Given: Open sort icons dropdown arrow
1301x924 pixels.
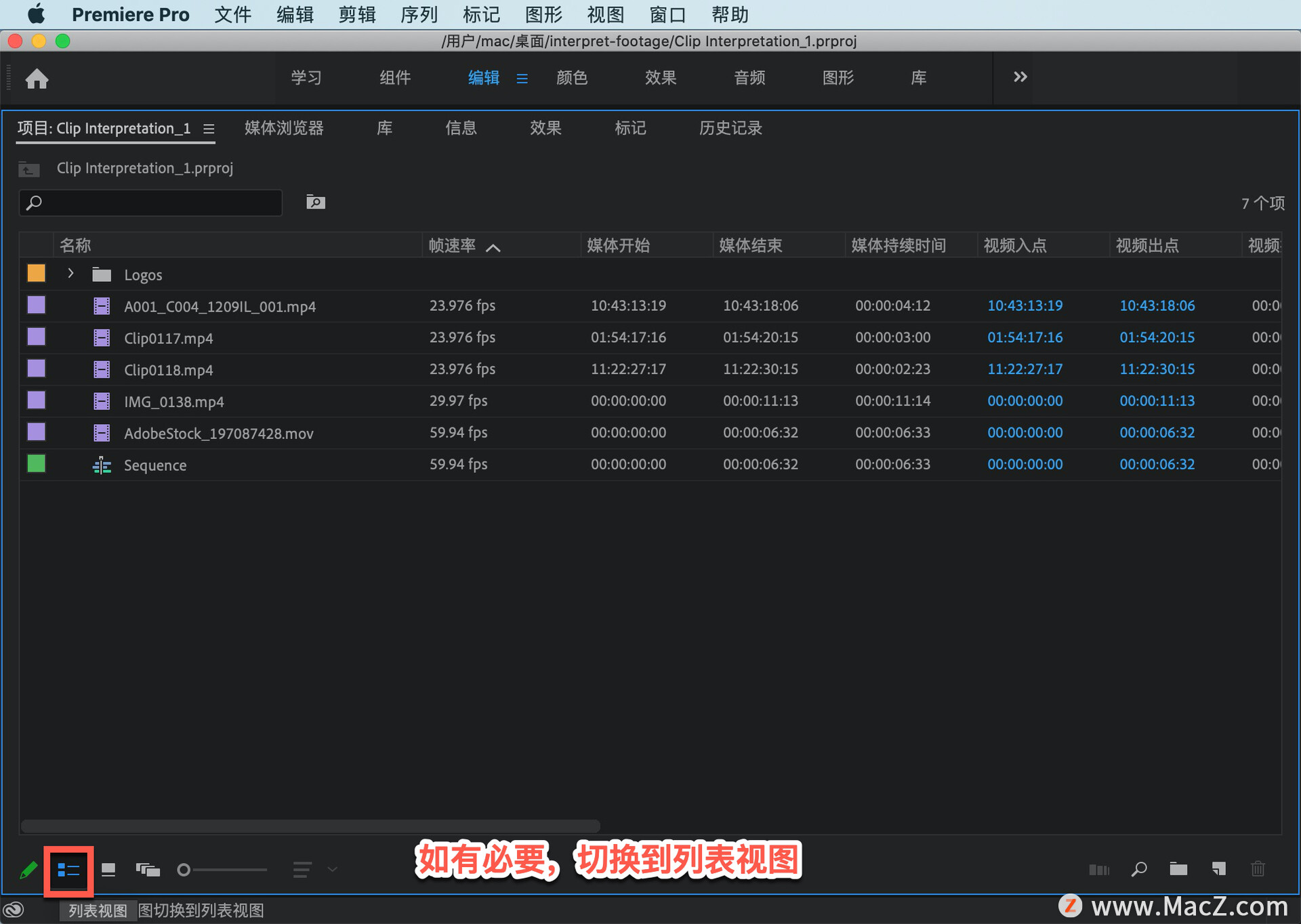Looking at the screenshot, I should [332, 870].
